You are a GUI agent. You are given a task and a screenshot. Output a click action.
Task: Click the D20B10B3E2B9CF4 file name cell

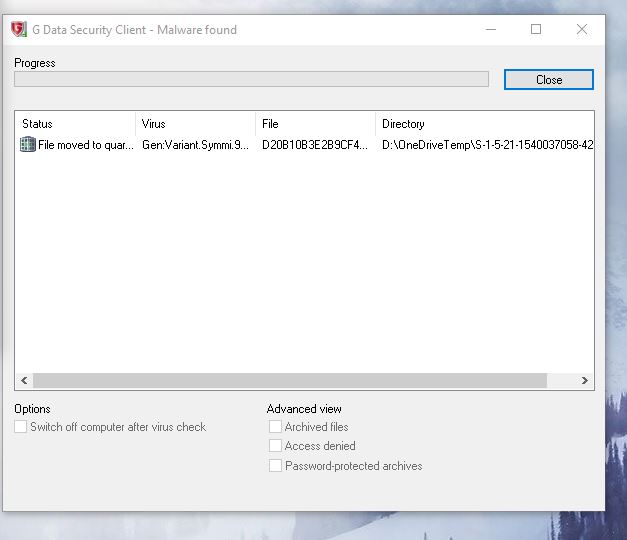[315, 145]
